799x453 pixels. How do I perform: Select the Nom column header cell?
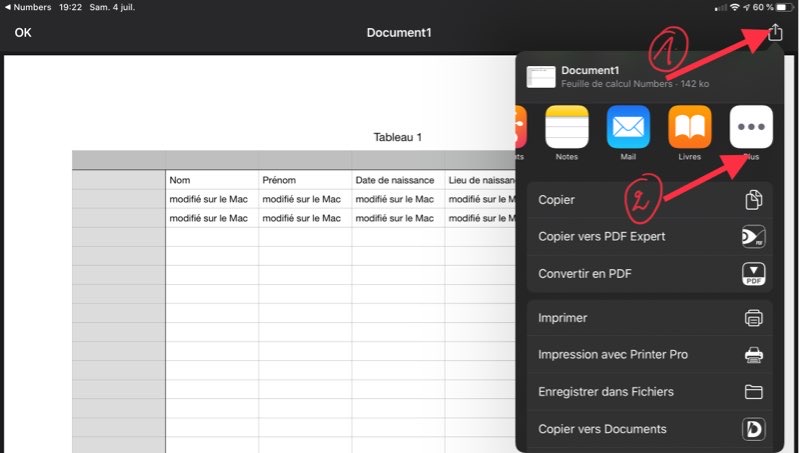211,180
